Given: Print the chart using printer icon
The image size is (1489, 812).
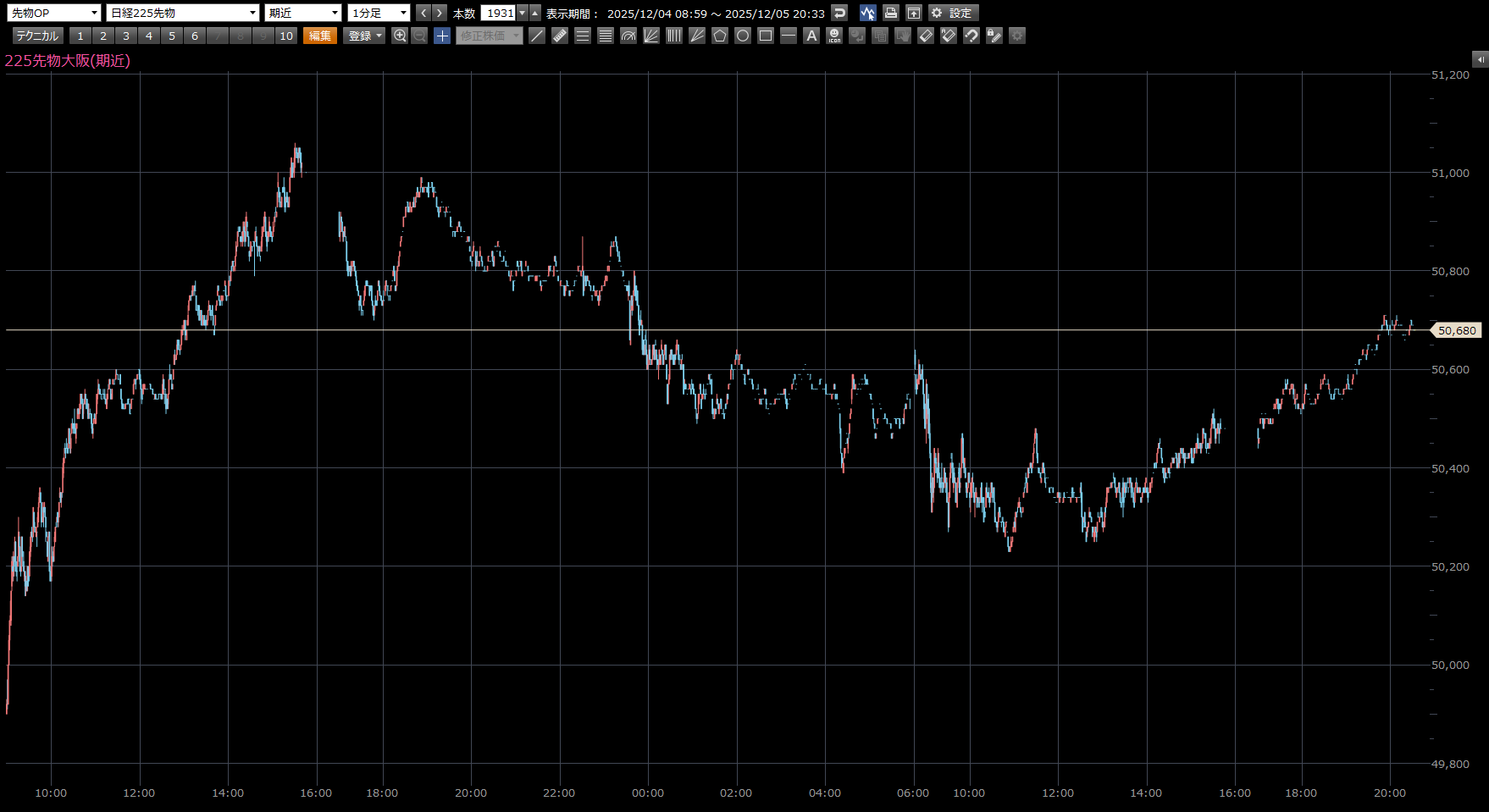Looking at the screenshot, I should pos(890,13).
